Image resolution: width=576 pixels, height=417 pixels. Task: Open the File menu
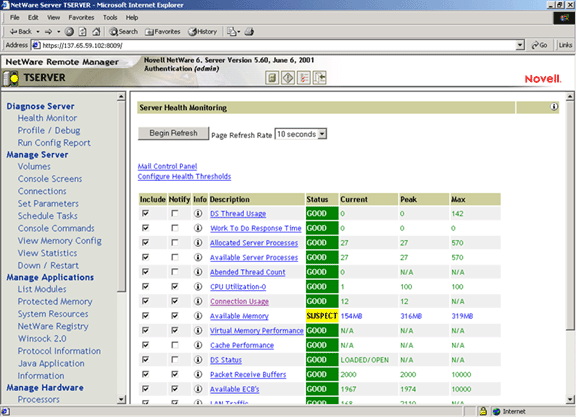click(x=14, y=17)
